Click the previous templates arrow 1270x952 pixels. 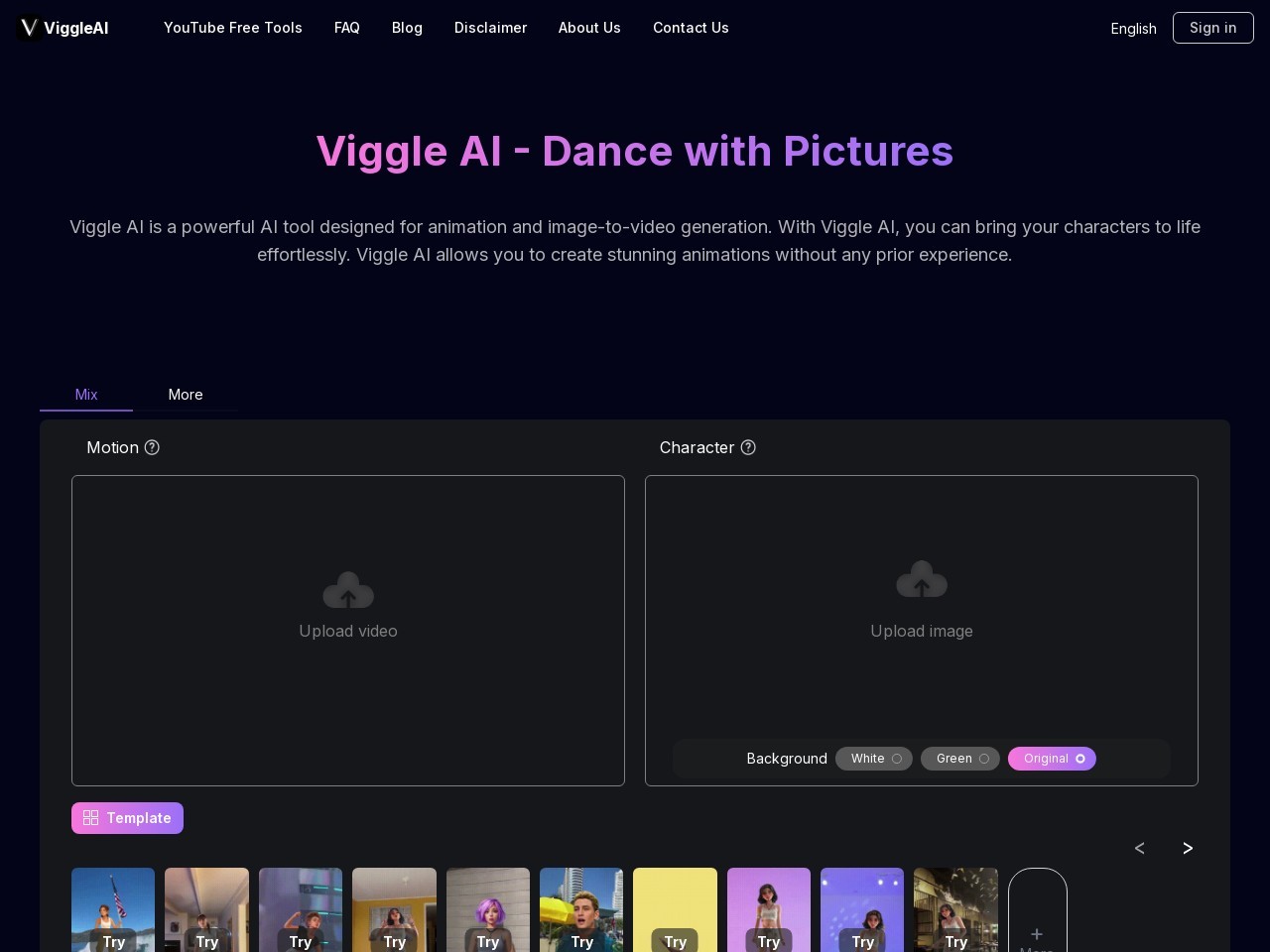coord(1140,848)
